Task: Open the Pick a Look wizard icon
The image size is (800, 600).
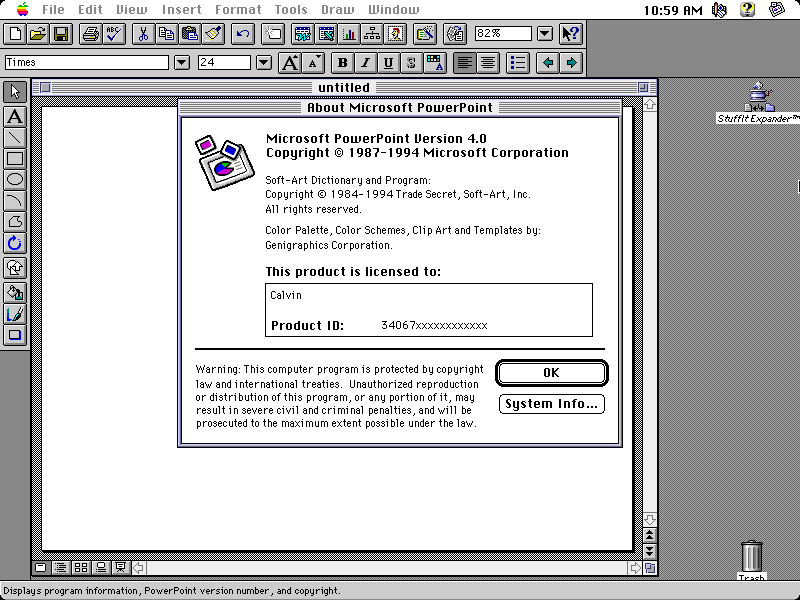Action: click(x=425, y=34)
